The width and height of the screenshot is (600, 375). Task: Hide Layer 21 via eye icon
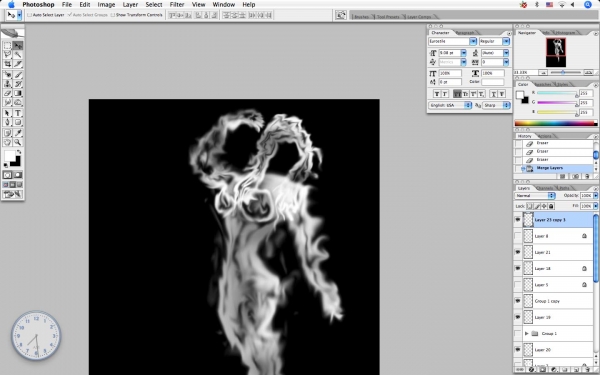(x=518, y=252)
